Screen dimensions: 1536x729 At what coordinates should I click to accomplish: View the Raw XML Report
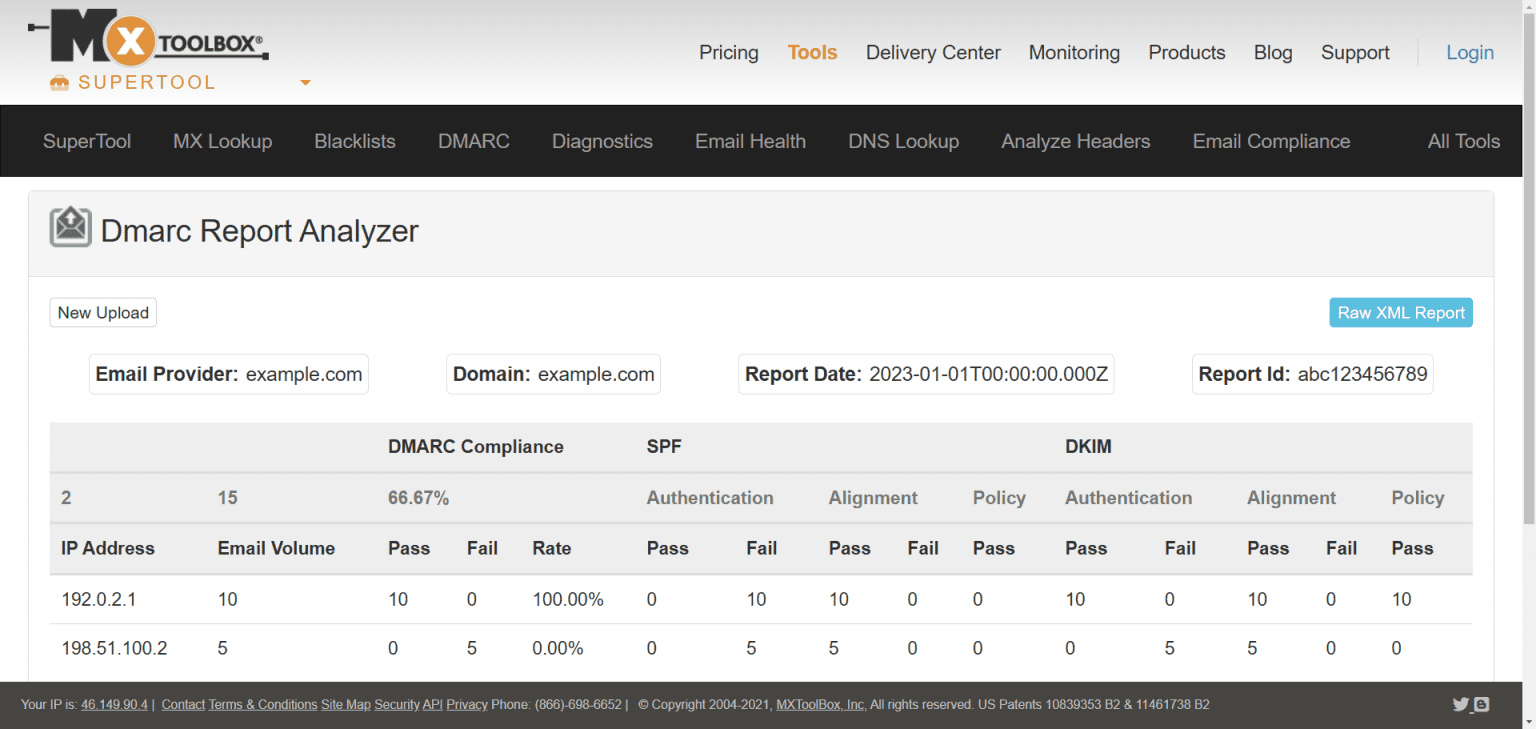point(1400,313)
